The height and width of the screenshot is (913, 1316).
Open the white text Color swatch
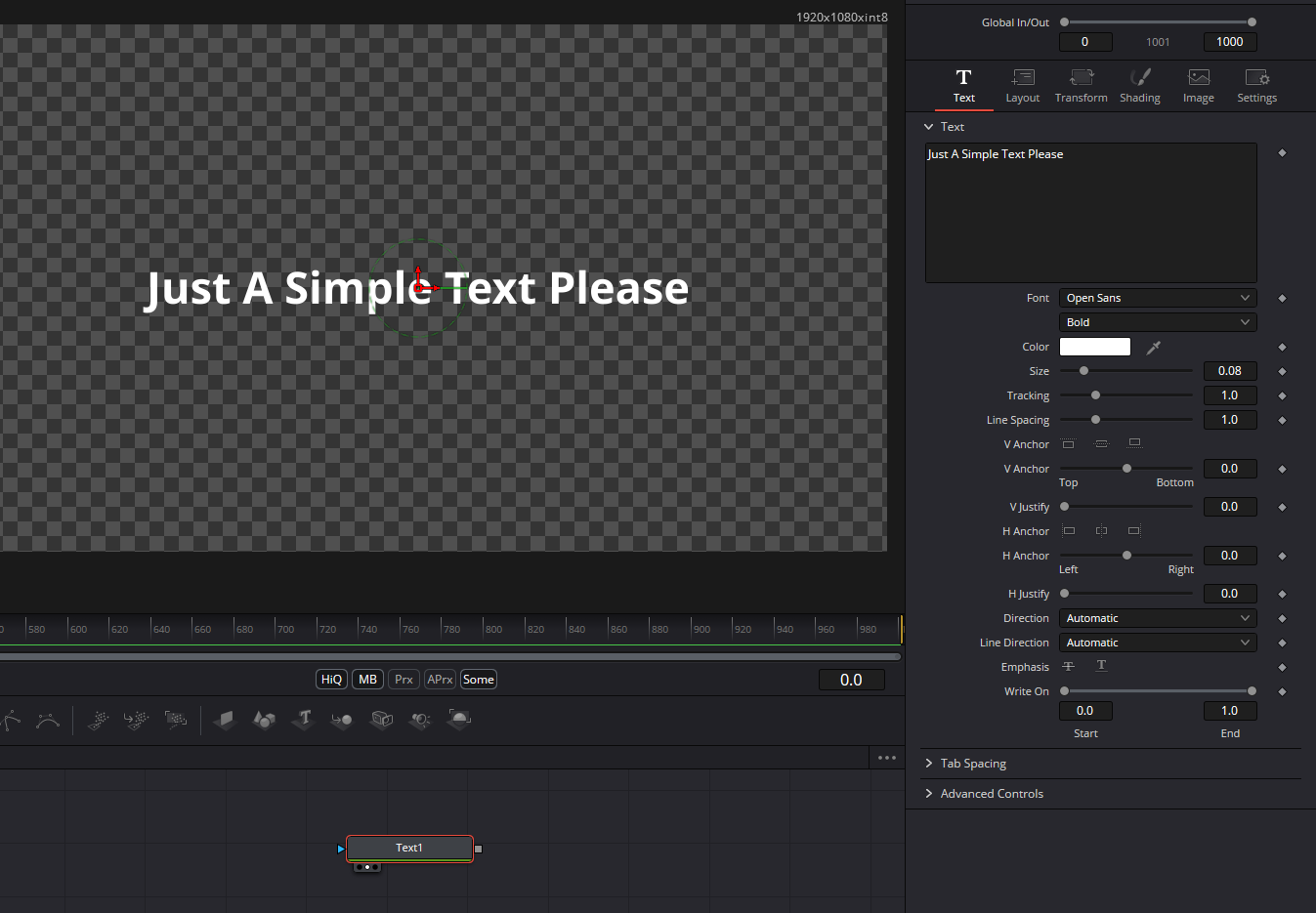(x=1095, y=347)
